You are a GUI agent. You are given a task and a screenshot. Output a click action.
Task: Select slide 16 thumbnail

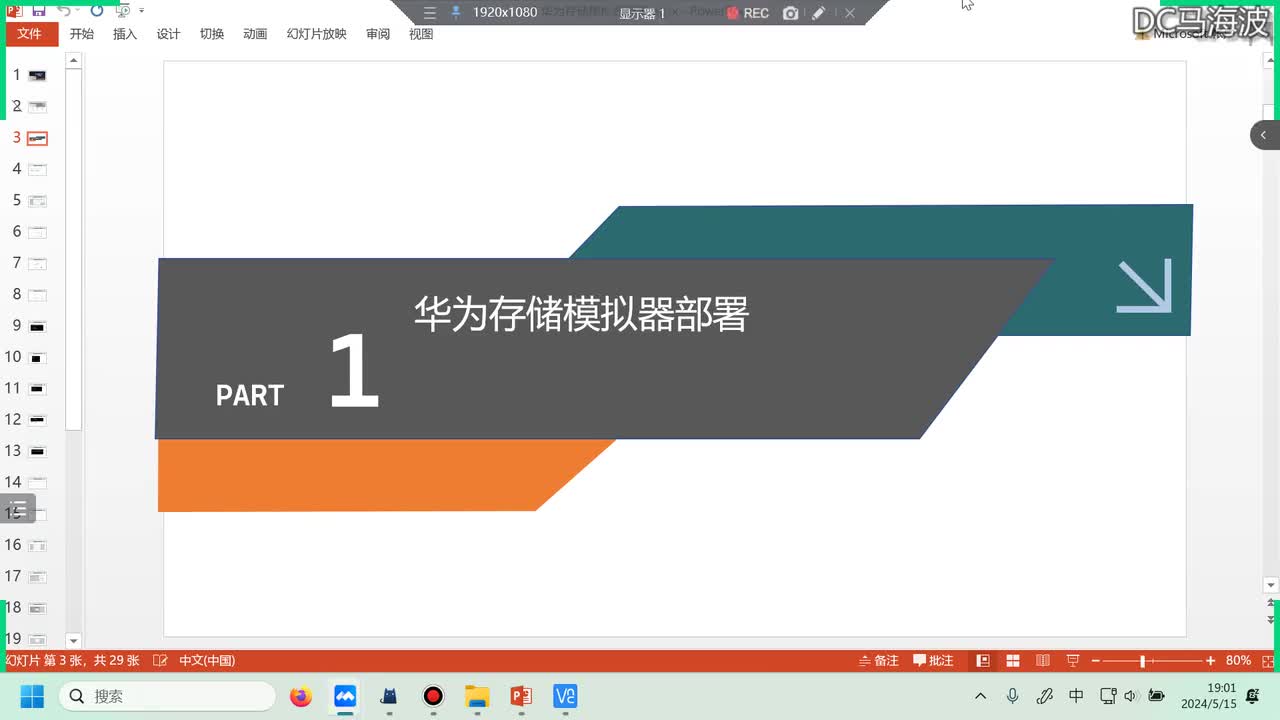point(37,546)
